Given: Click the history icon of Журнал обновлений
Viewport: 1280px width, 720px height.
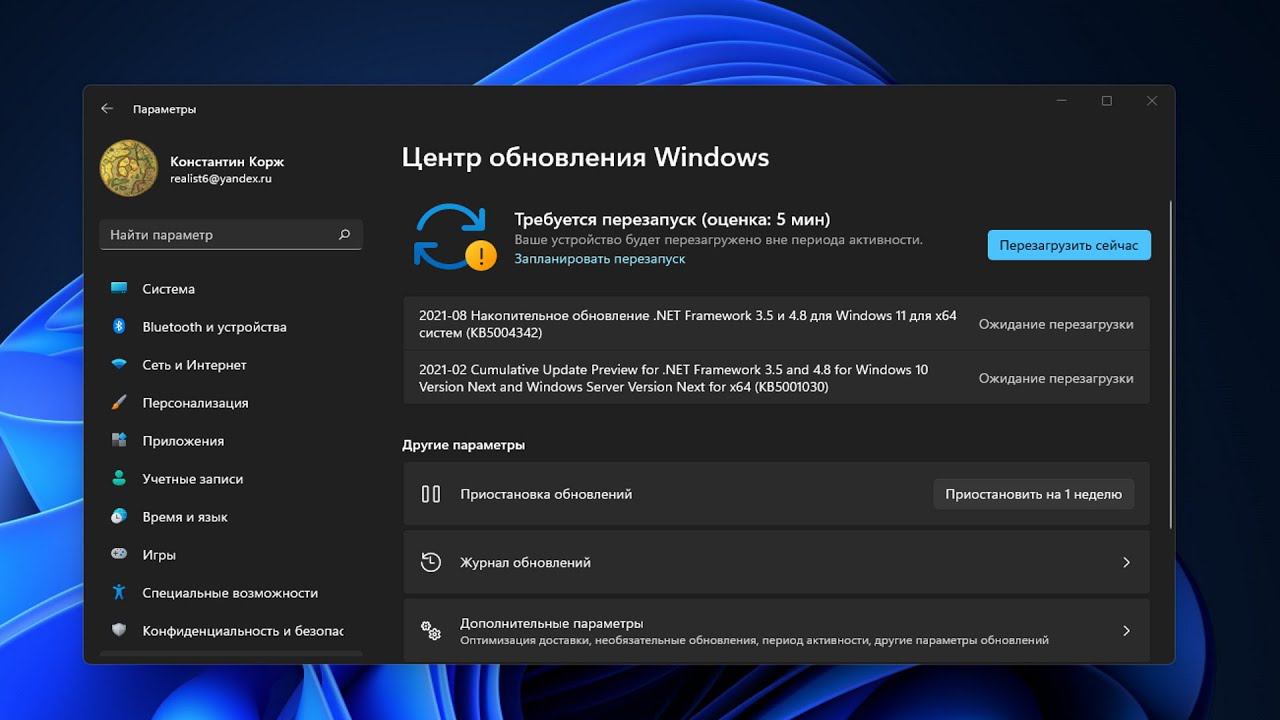Looking at the screenshot, I should click(x=431, y=562).
